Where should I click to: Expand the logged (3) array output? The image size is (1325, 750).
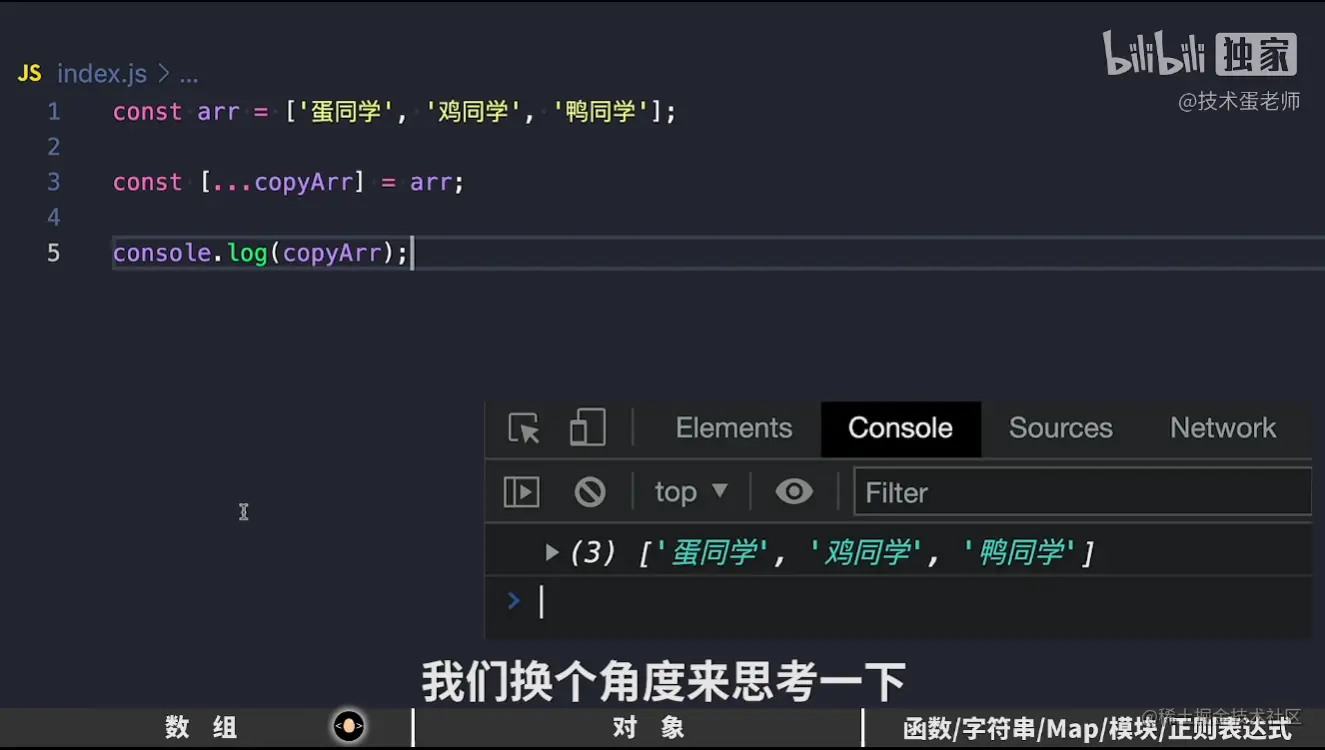[551, 551]
